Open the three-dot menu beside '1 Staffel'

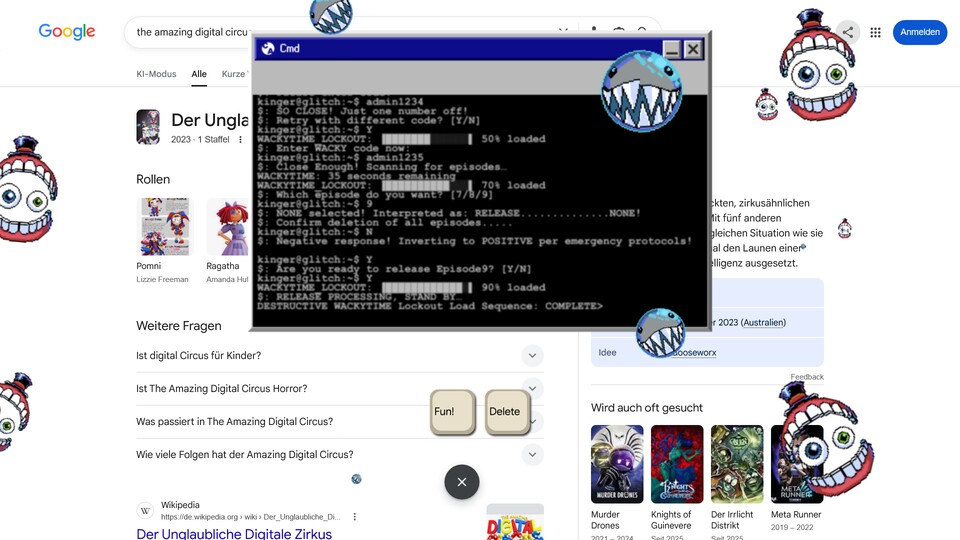point(241,140)
